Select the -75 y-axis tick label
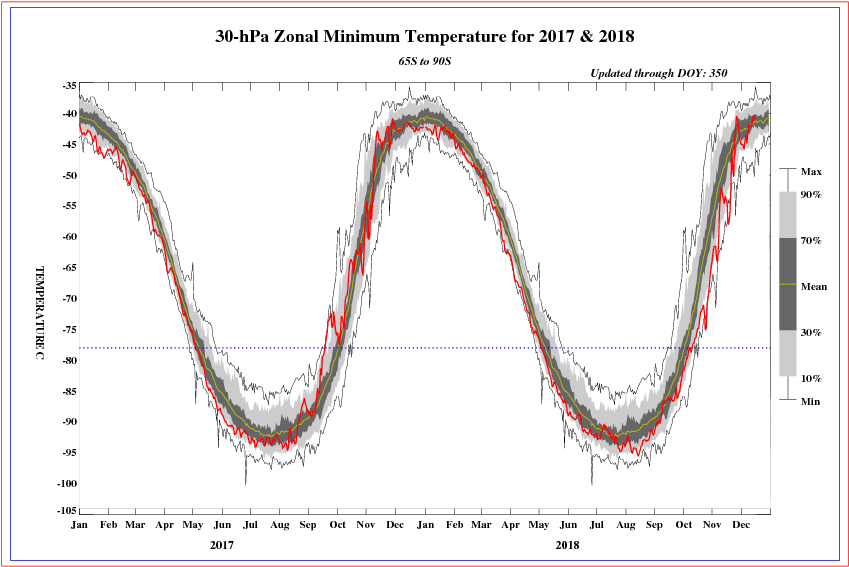 [x=70, y=329]
